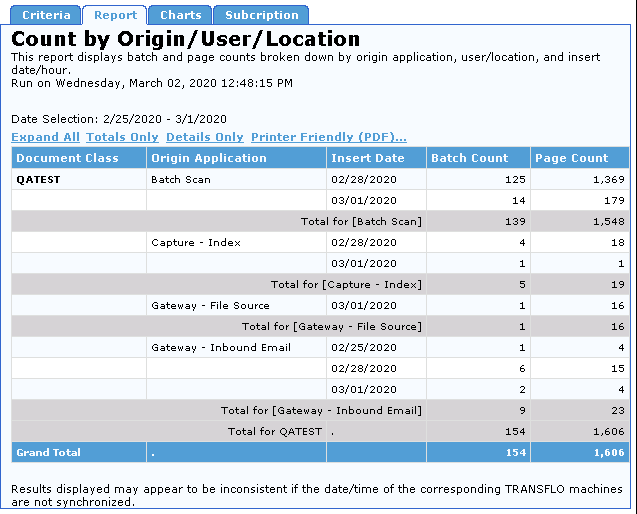Click the Batch Count column header
The width and height of the screenshot is (637, 514).
click(x=469, y=158)
